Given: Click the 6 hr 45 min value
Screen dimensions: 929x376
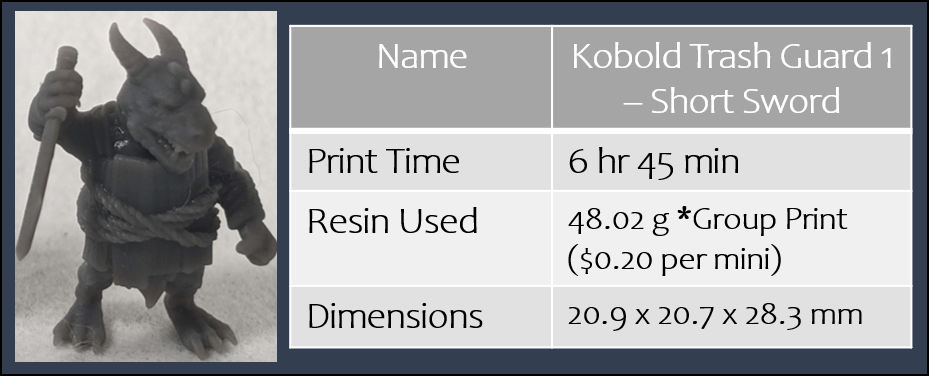Looking at the screenshot, I should tap(653, 162).
